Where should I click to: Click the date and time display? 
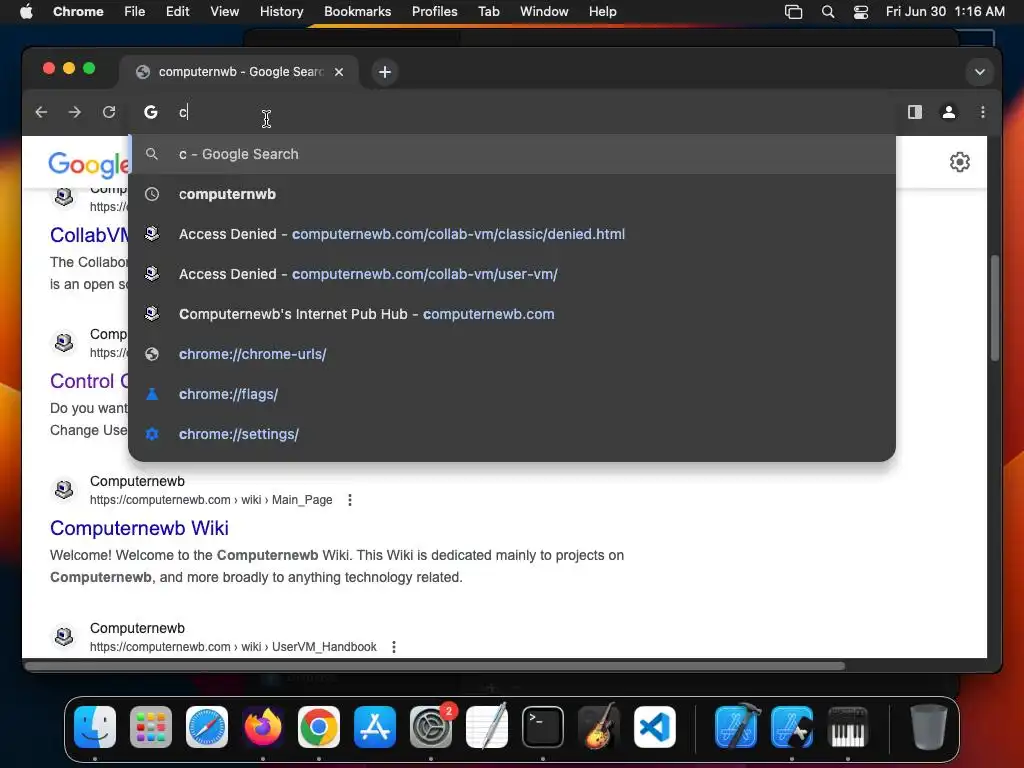coord(945,12)
